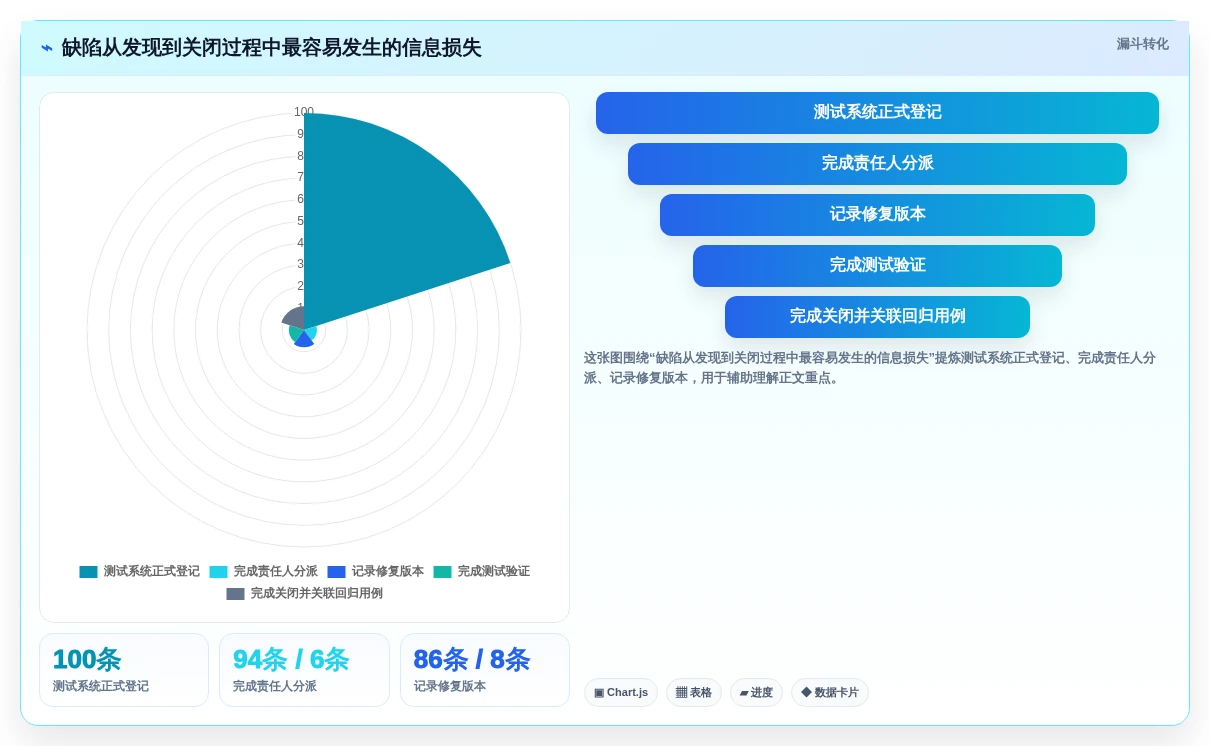Image resolution: width=1210 pixels, height=746 pixels.
Task: Click the small gray polar chart segment
Action: [294, 319]
